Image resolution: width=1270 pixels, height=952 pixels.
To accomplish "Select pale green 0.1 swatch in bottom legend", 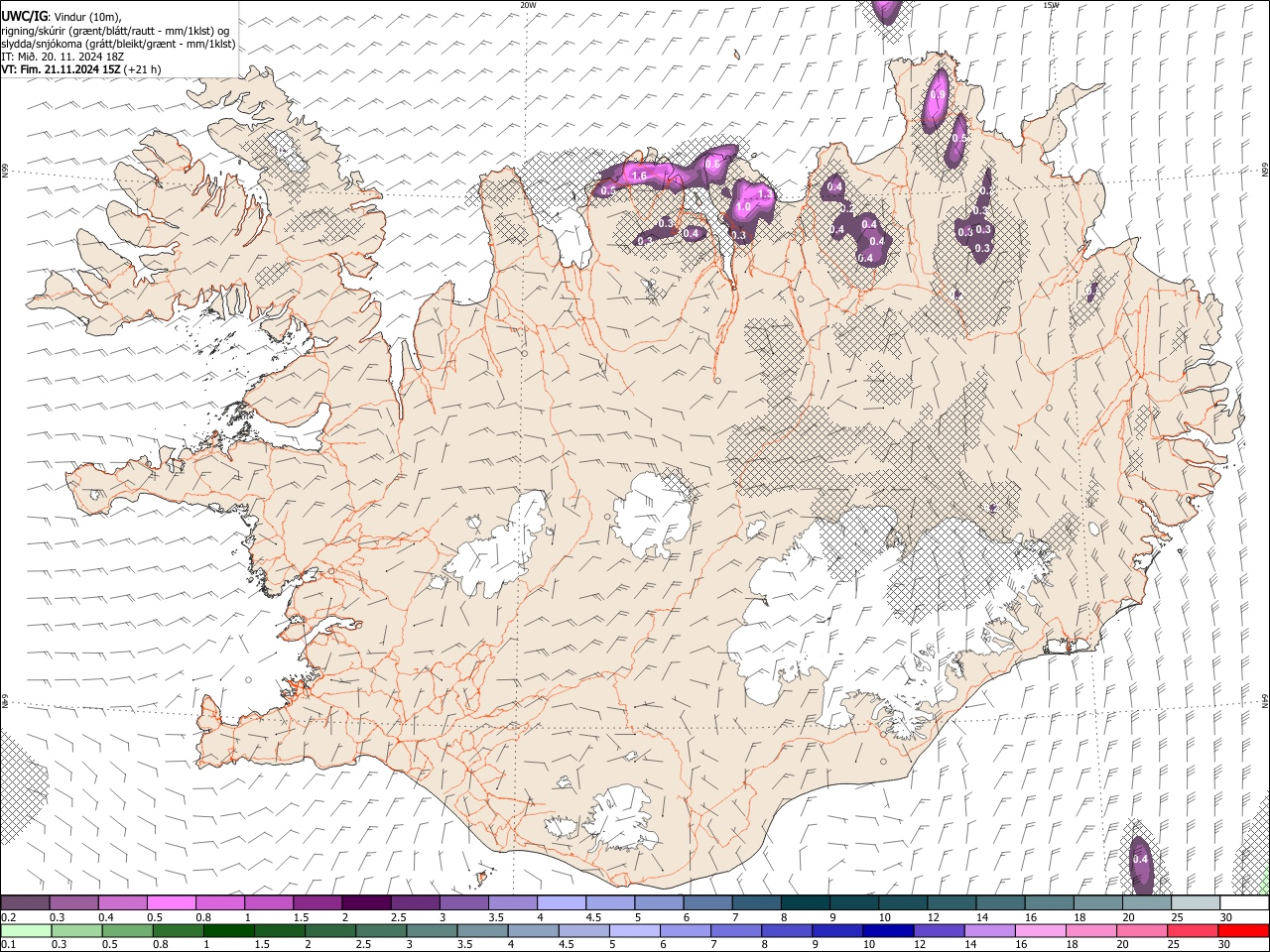I will point(25,930).
